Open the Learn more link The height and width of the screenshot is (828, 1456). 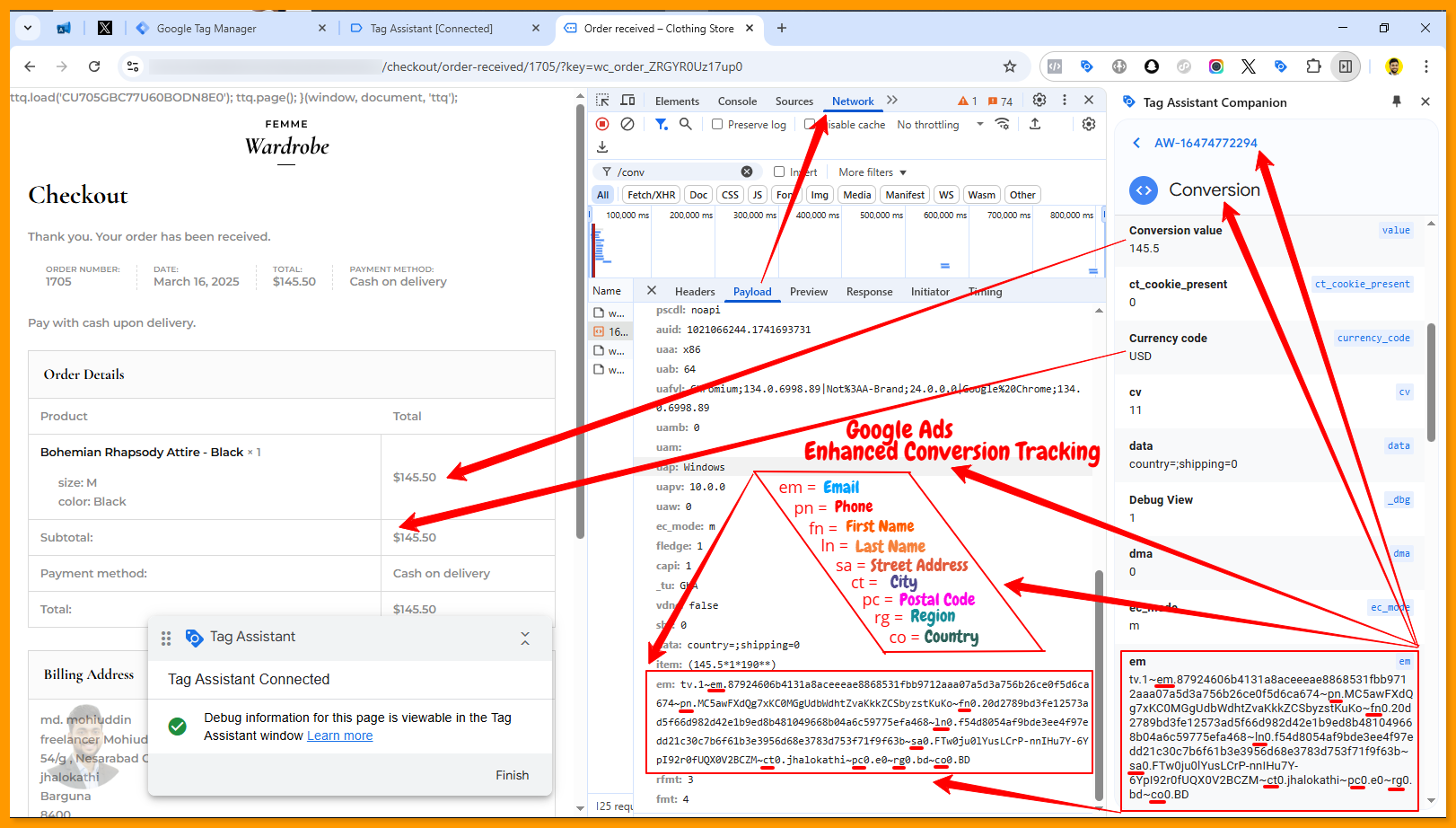click(339, 736)
